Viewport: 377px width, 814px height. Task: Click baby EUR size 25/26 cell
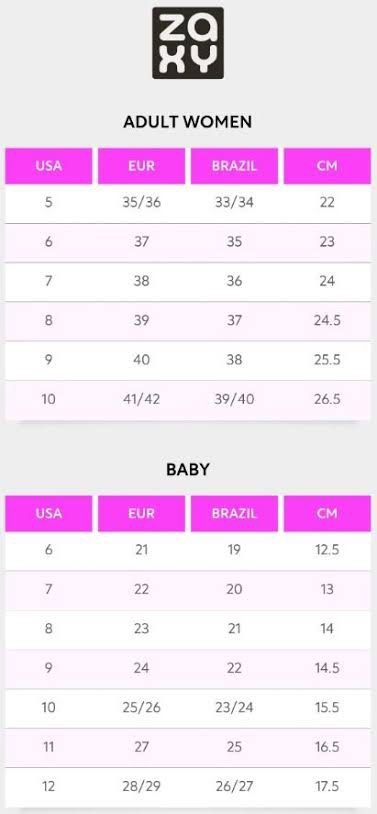[141, 708]
